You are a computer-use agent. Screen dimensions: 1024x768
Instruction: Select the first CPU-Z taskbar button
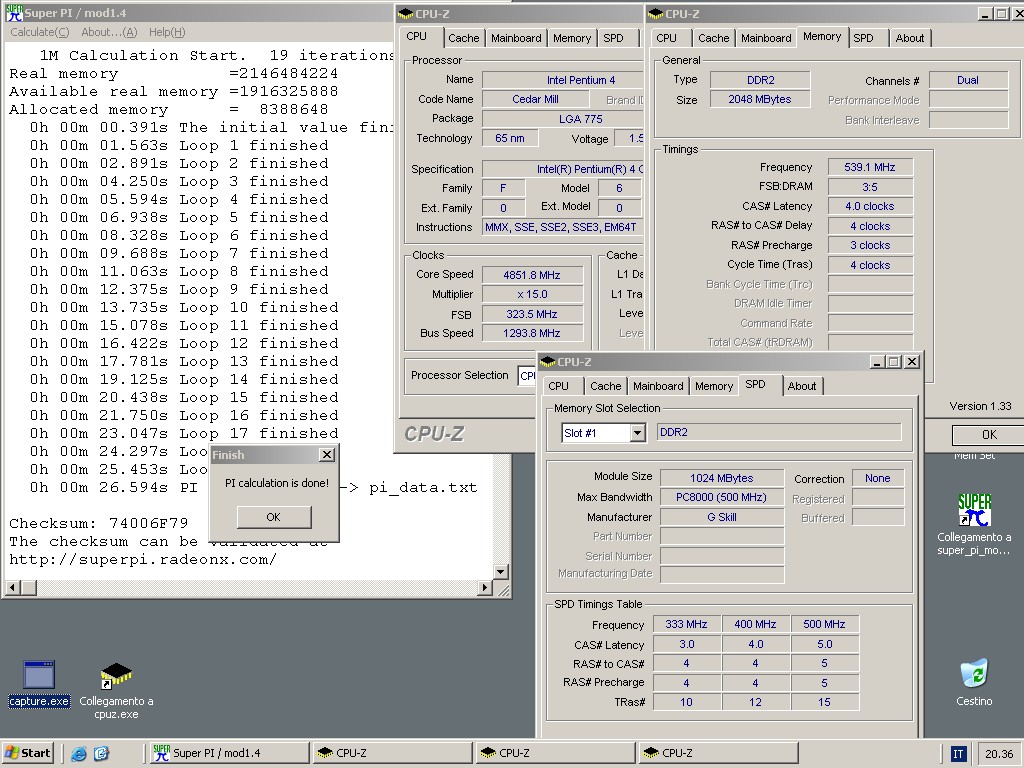[391, 753]
